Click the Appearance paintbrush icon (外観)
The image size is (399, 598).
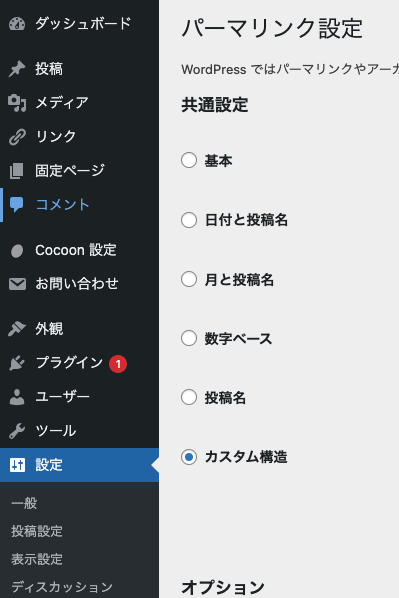[17, 329]
